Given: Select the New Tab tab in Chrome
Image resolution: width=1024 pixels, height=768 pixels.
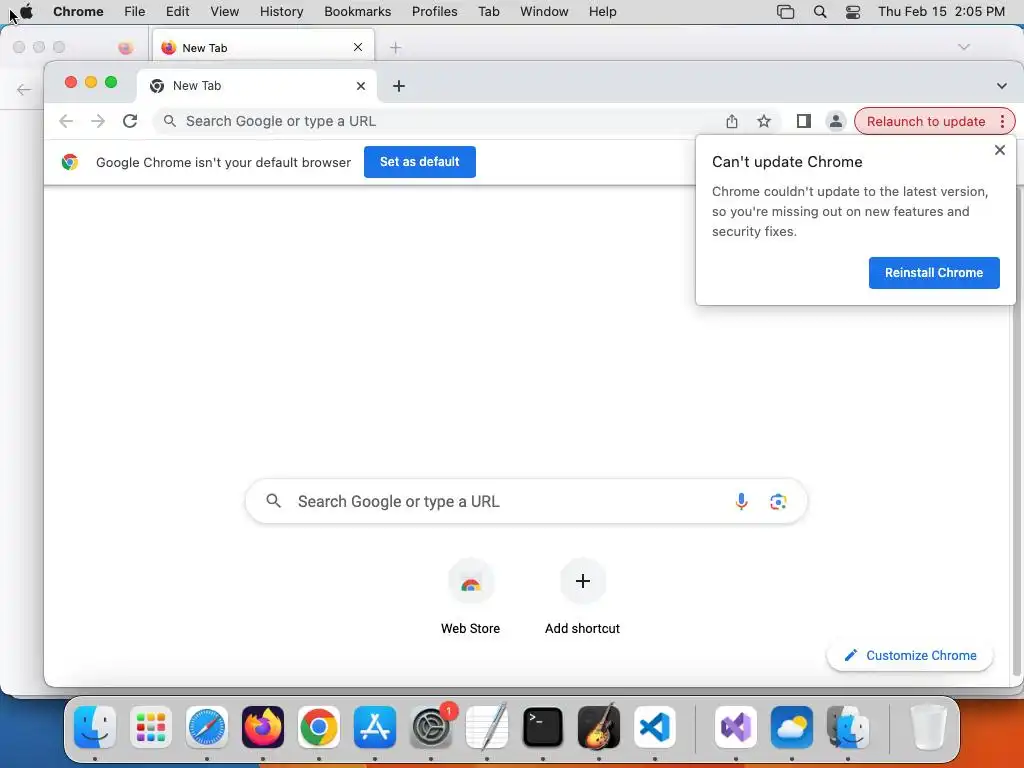Looking at the screenshot, I should 257,86.
